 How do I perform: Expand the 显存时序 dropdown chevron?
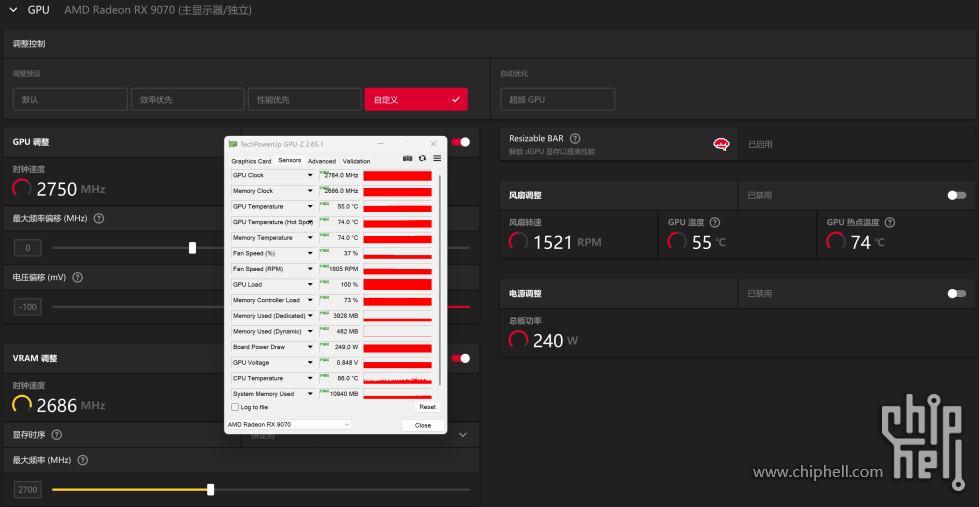[x=463, y=435]
